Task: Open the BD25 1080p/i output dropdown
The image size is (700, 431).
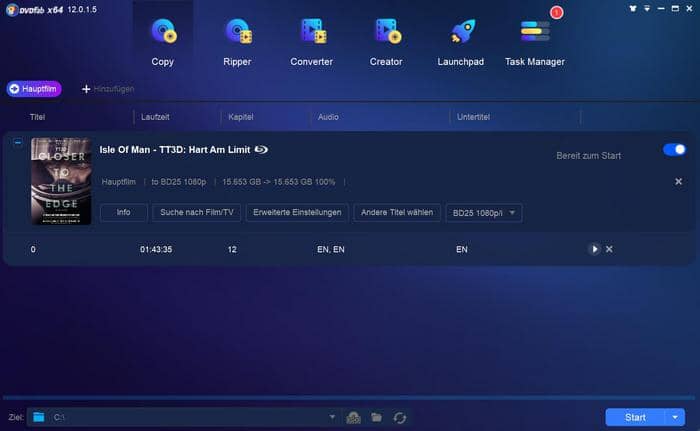Action: (x=484, y=213)
